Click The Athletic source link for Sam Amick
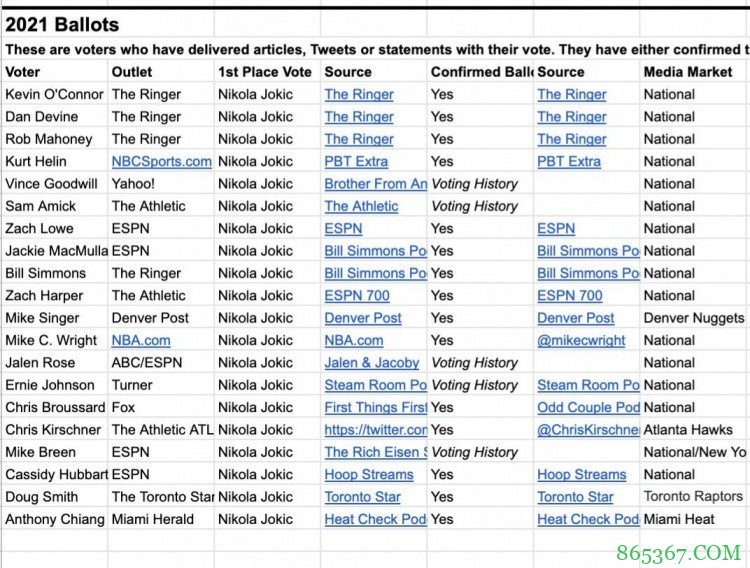 tap(361, 206)
